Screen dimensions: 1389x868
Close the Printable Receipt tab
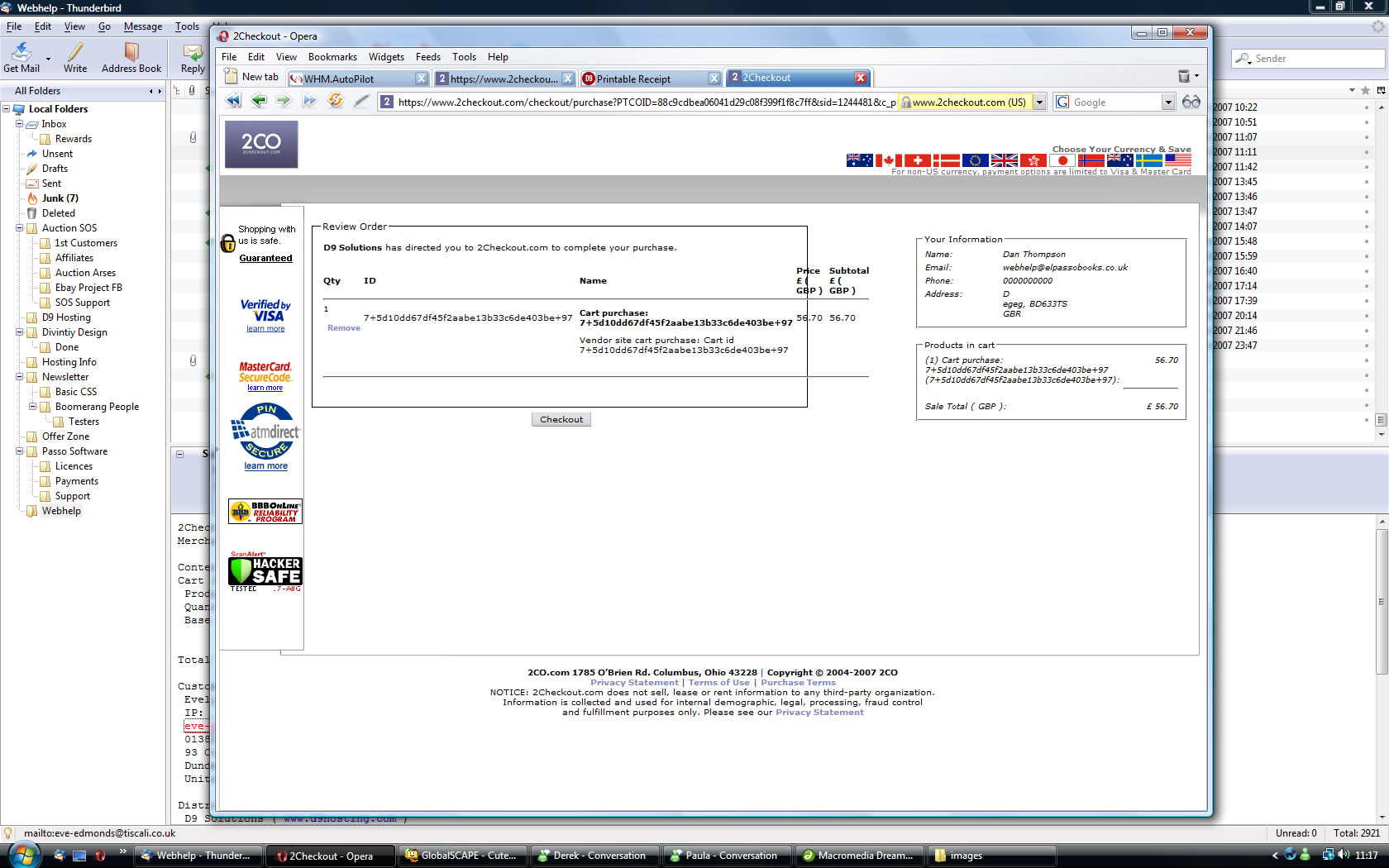pos(714,79)
